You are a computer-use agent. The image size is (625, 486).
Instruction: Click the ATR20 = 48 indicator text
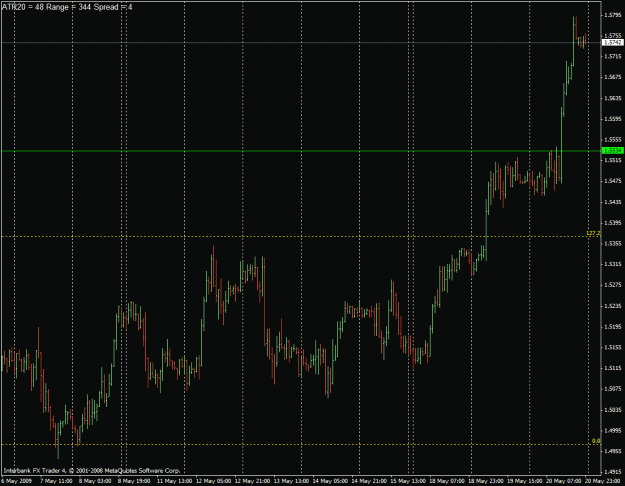pyautogui.click(x=23, y=7)
